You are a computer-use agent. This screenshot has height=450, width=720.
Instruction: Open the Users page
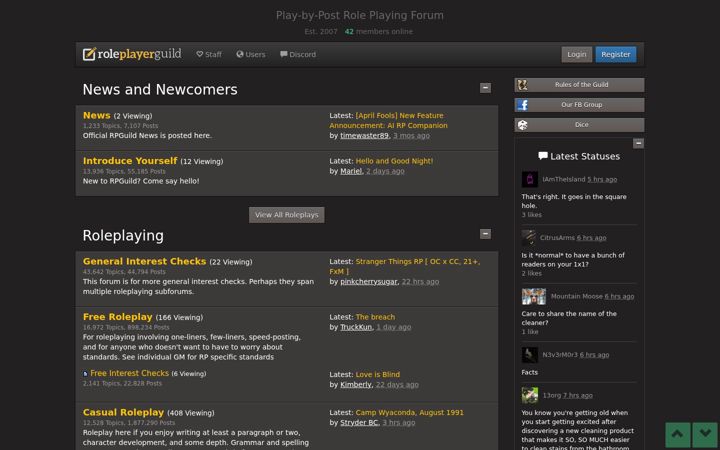[x=251, y=54]
